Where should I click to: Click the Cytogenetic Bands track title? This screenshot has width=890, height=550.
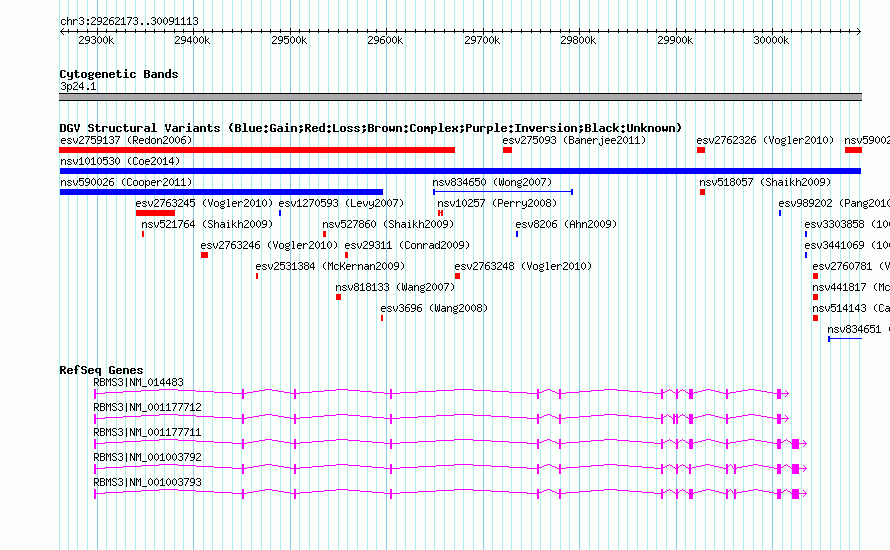coord(119,74)
